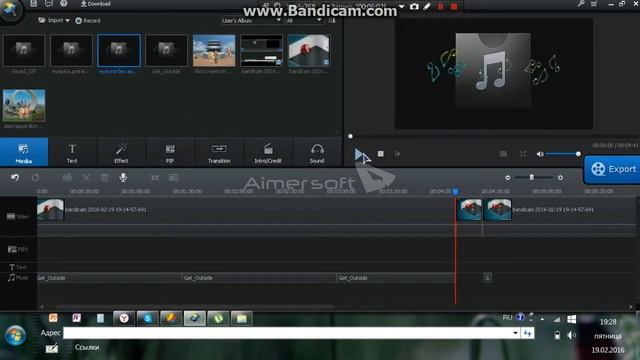
Task: Select the Sound_Off media thumbnail
Action: 24,51
